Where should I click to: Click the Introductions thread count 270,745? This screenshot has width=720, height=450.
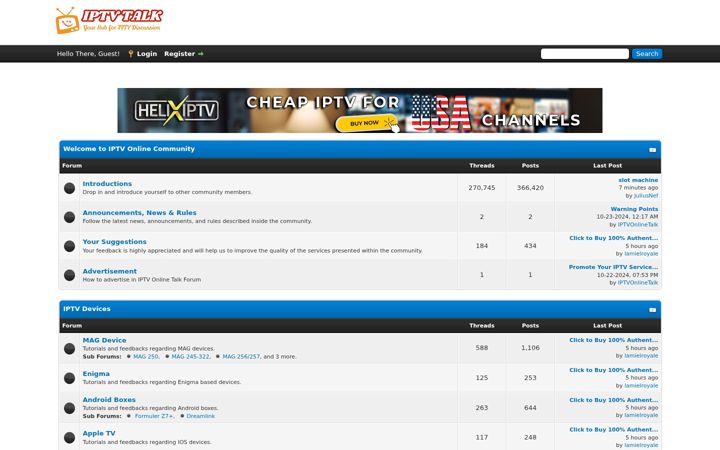tap(482, 188)
